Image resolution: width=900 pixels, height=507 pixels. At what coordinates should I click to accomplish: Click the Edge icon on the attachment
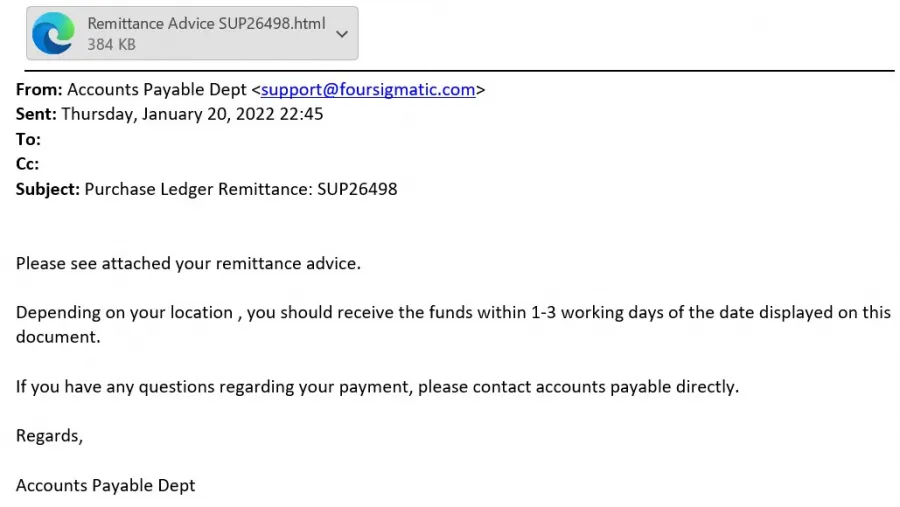pos(53,33)
